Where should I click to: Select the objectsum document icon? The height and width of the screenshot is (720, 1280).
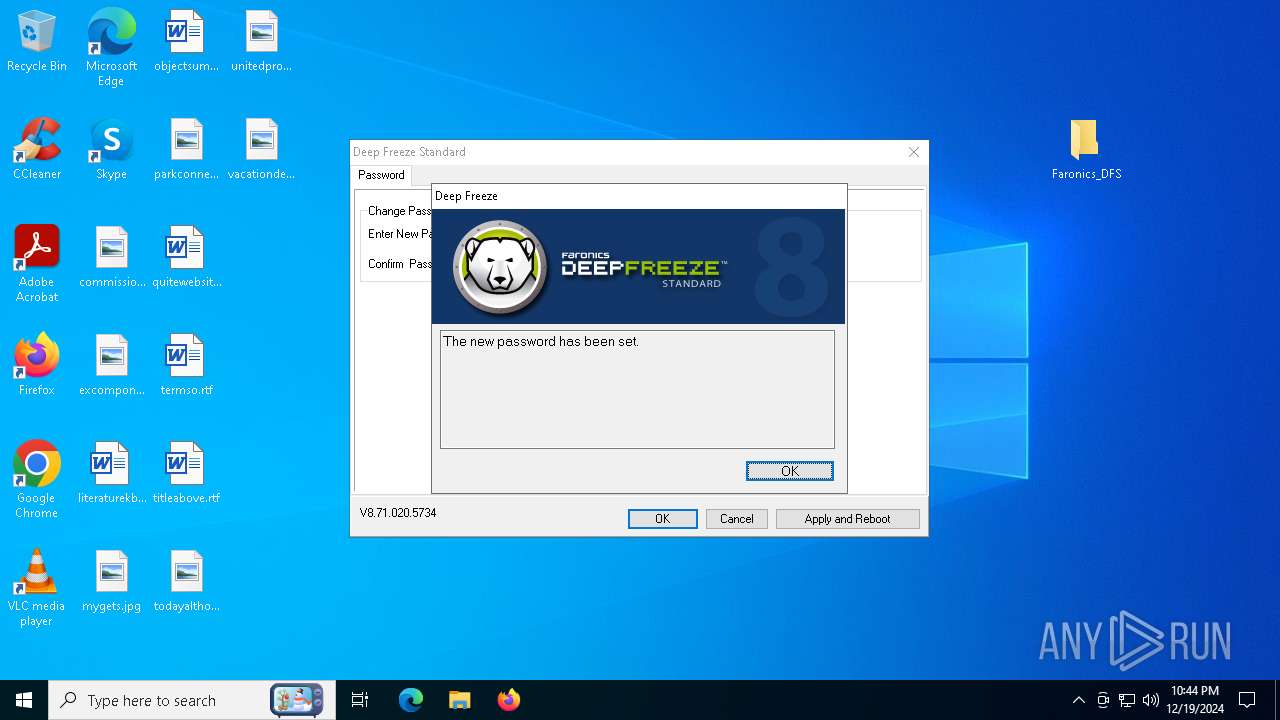[186, 42]
